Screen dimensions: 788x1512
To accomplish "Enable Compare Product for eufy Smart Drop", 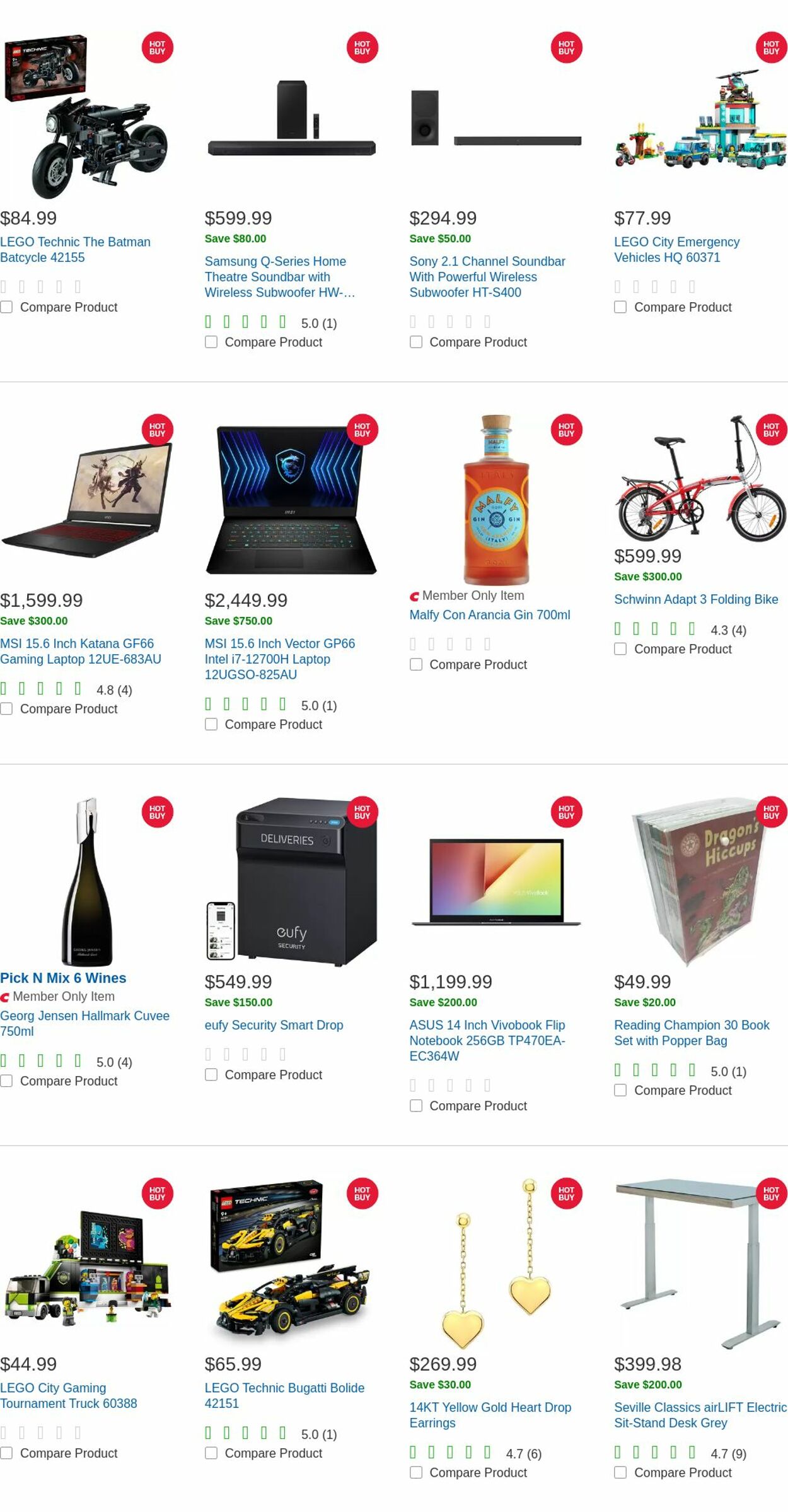I will click(x=211, y=1074).
